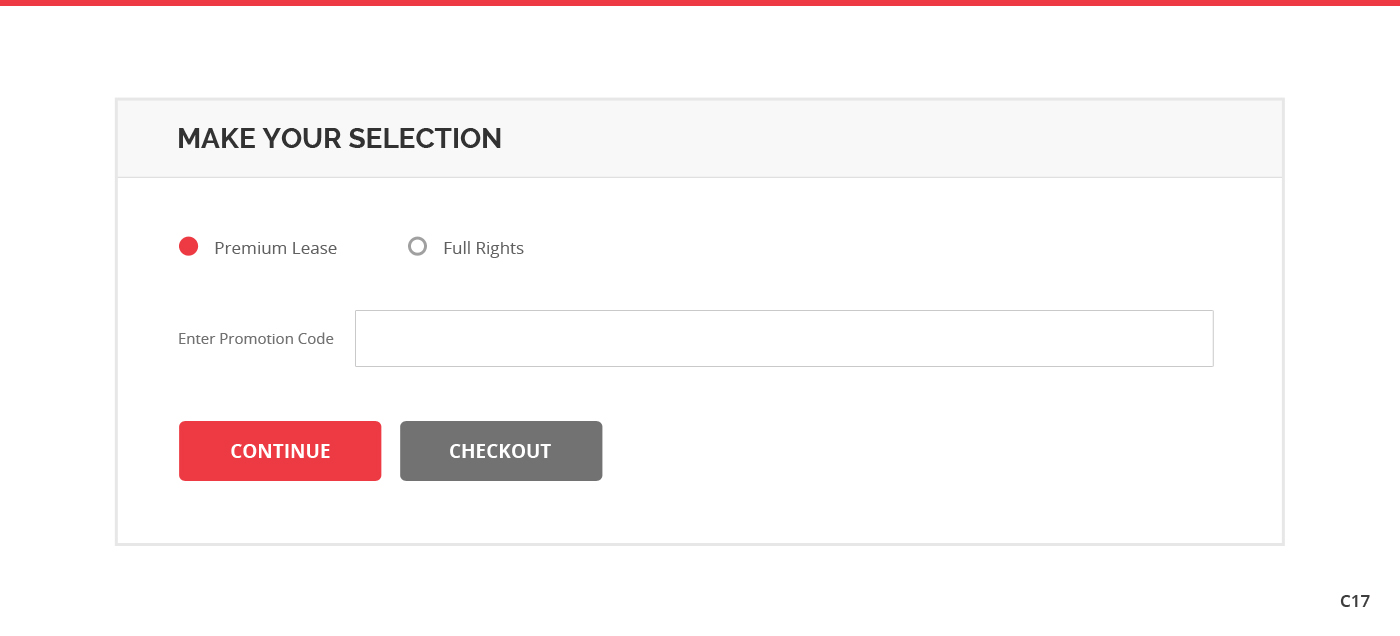This screenshot has height=636, width=1400.
Task: Click the word CHECKOUT on the gray button
Action: [x=500, y=451]
